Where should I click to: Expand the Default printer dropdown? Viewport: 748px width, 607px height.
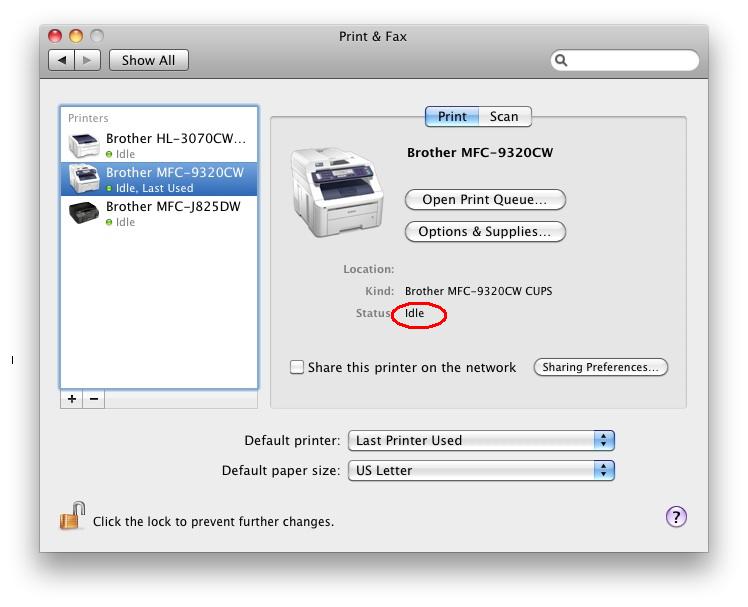[481, 440]
